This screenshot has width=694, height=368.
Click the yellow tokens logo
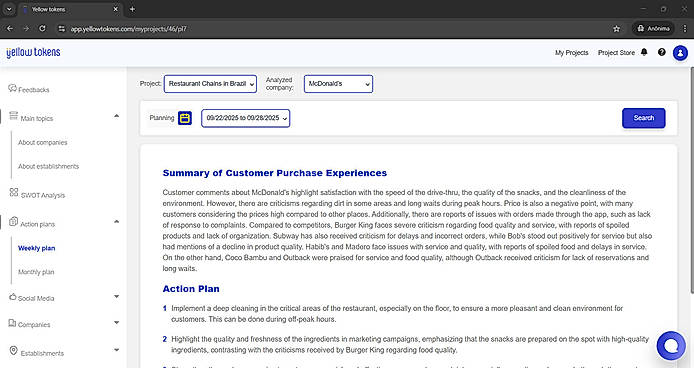(33, 52)
